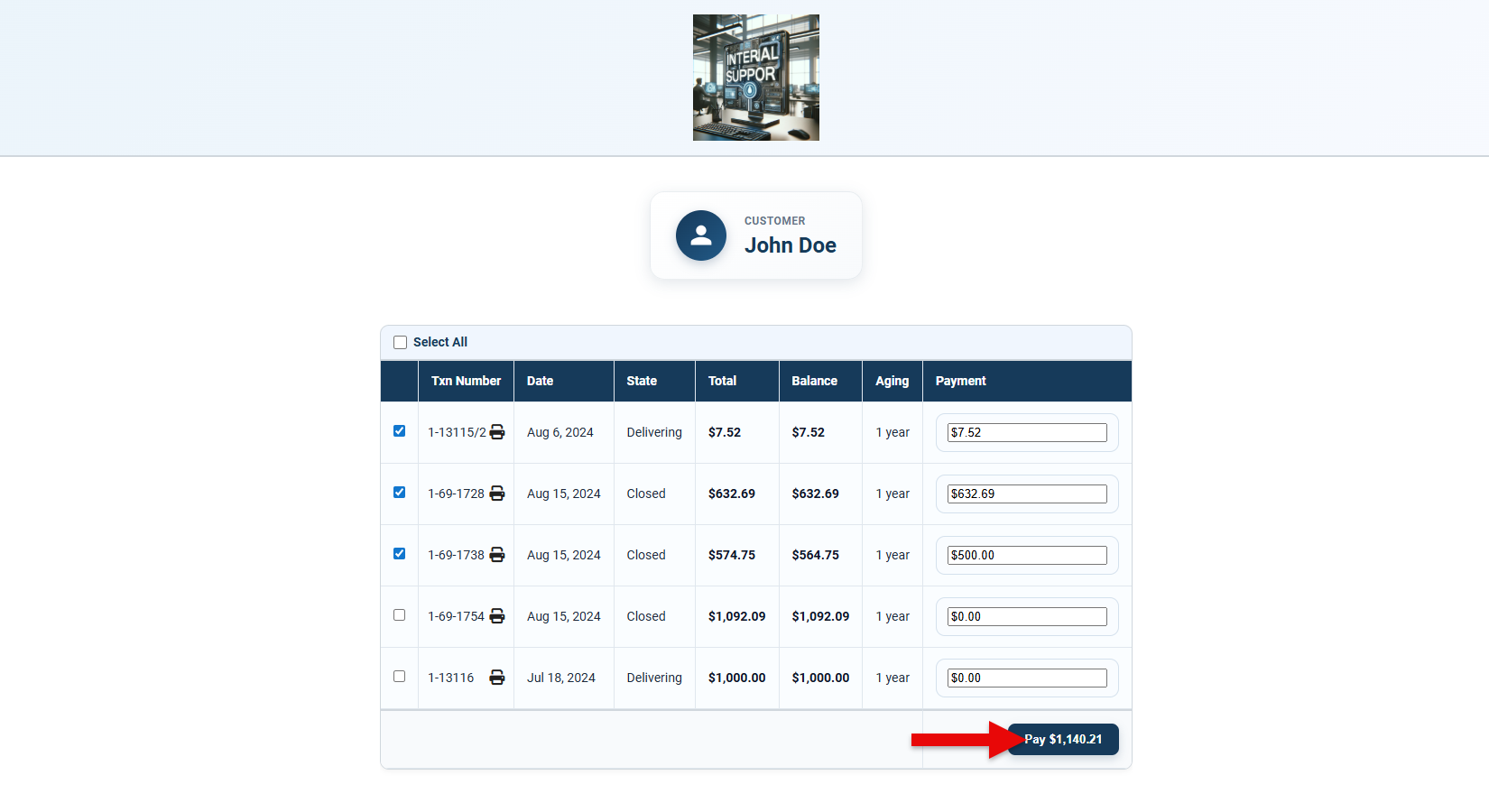1489x812 pixels.
Task: Click the Internal Support logo image
Action: tap(755, 78)
